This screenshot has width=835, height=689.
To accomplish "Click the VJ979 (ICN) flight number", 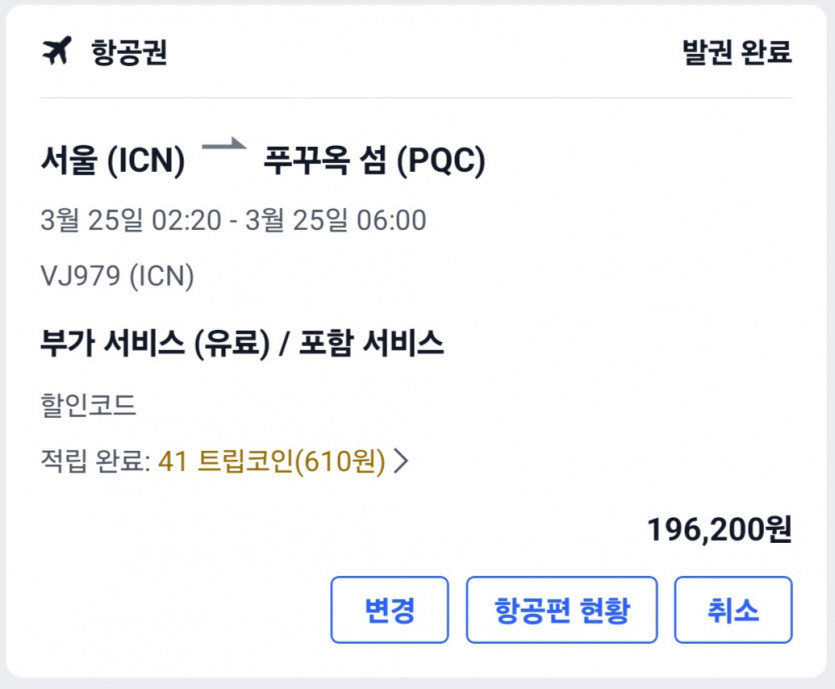I will [117, 276].
